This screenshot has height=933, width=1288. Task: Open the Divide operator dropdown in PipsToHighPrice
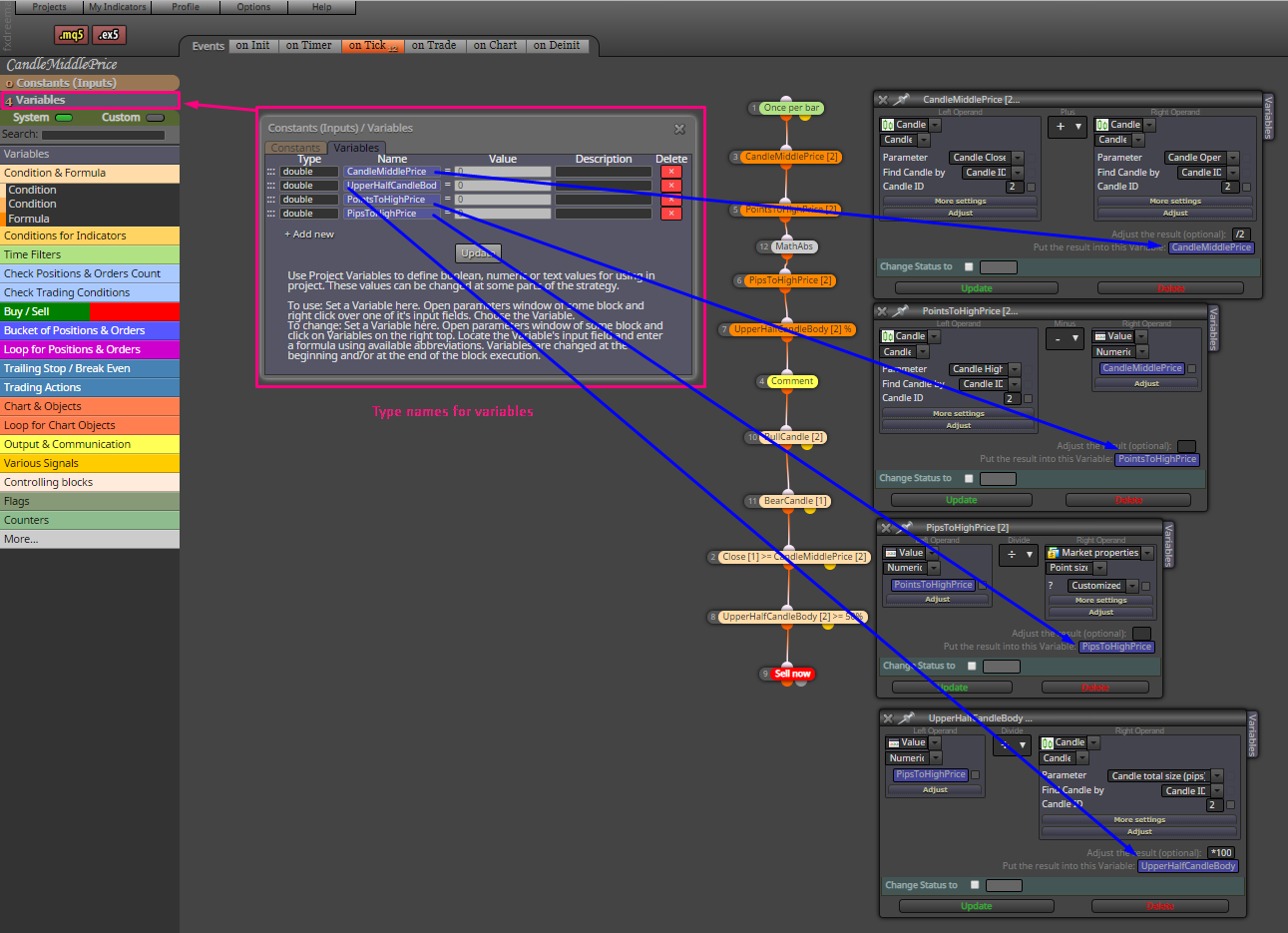(1019, 555)
